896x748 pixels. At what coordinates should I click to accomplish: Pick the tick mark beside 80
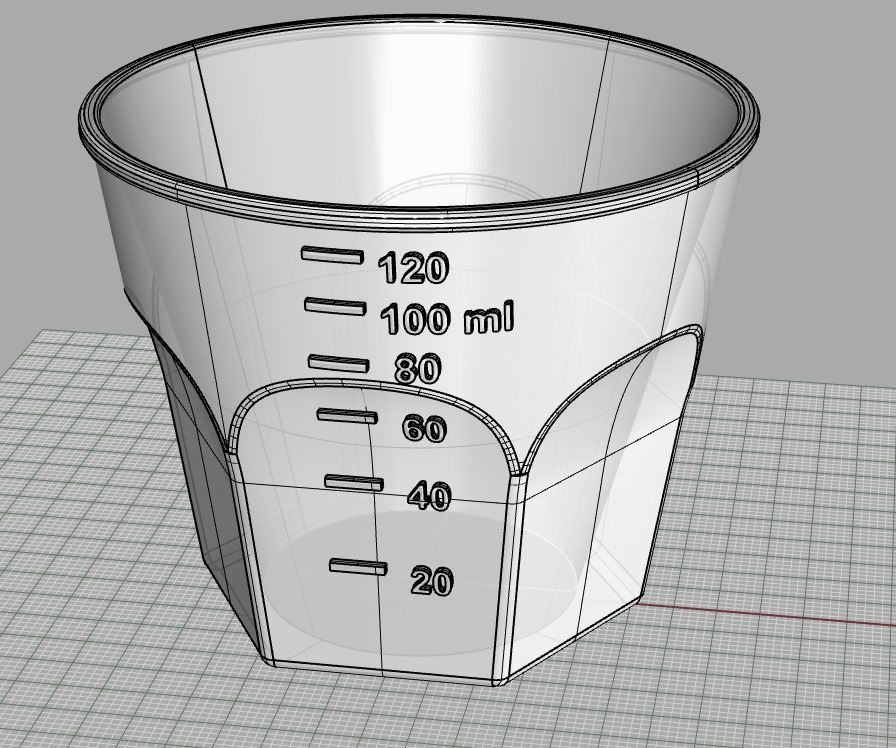[338, 363]
